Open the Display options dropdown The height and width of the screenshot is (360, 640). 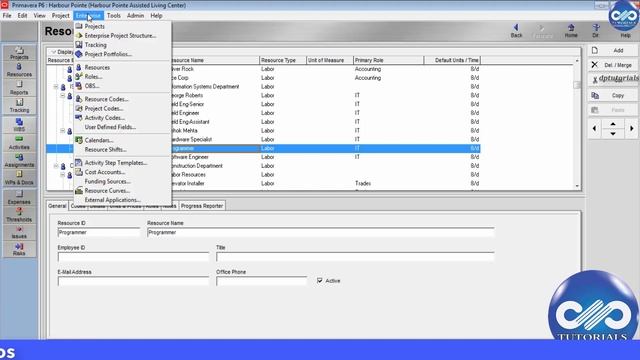pyautogui.click(x=62, y=52)
